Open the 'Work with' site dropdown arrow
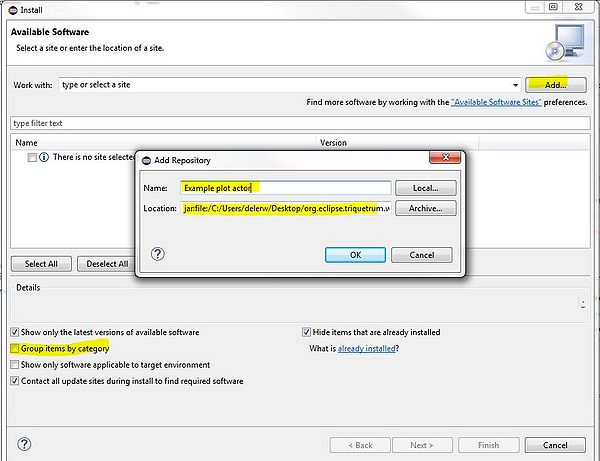Image resolution: width=600 pixels, height=461 pixels. pos(515,85)
